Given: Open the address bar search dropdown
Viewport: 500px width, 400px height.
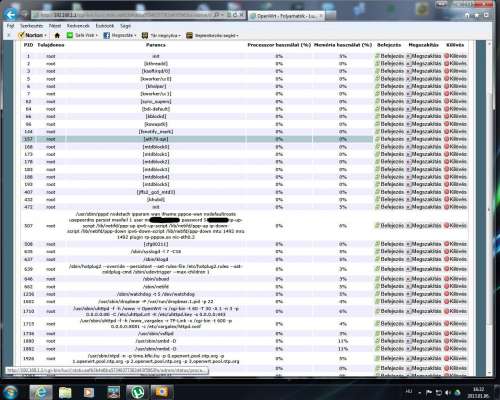Looking at the screenshot, I should pos(222,15).
